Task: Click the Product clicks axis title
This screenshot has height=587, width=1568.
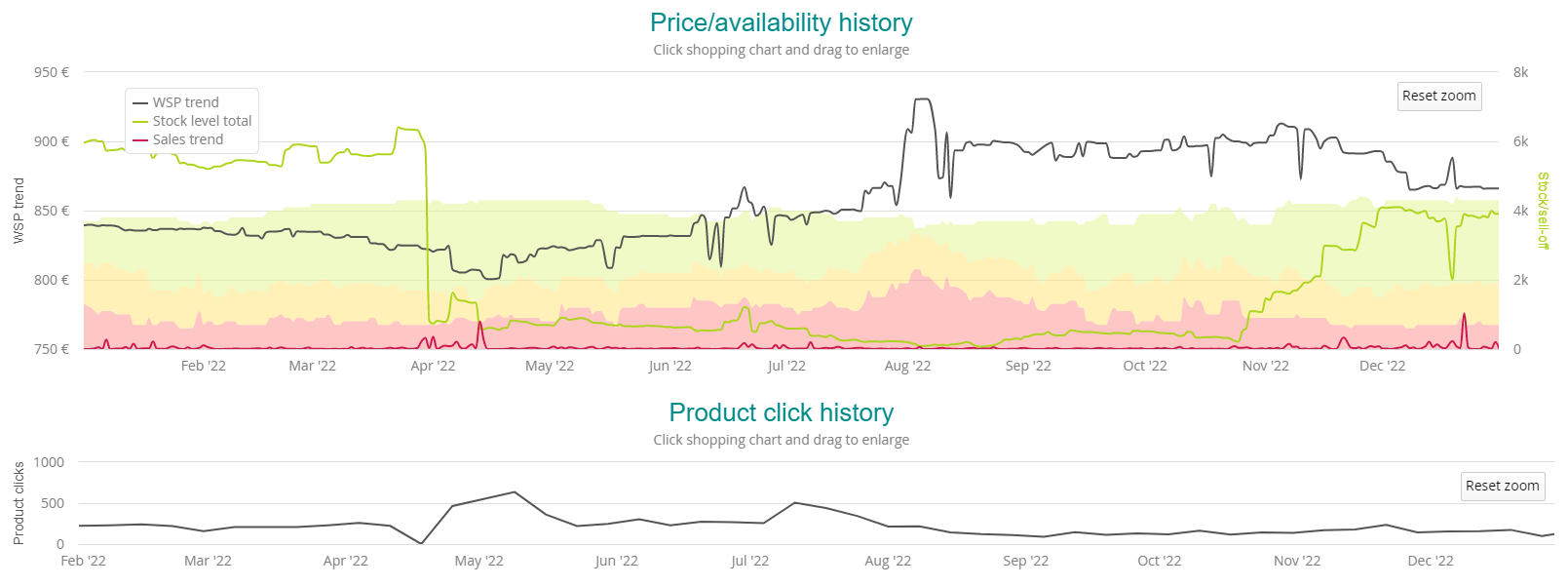Action: point(19,503)
